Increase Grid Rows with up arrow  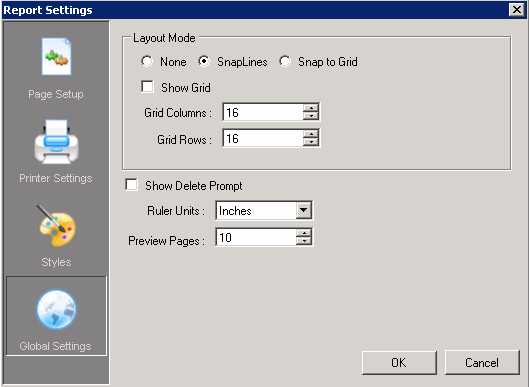coord(311,134)
